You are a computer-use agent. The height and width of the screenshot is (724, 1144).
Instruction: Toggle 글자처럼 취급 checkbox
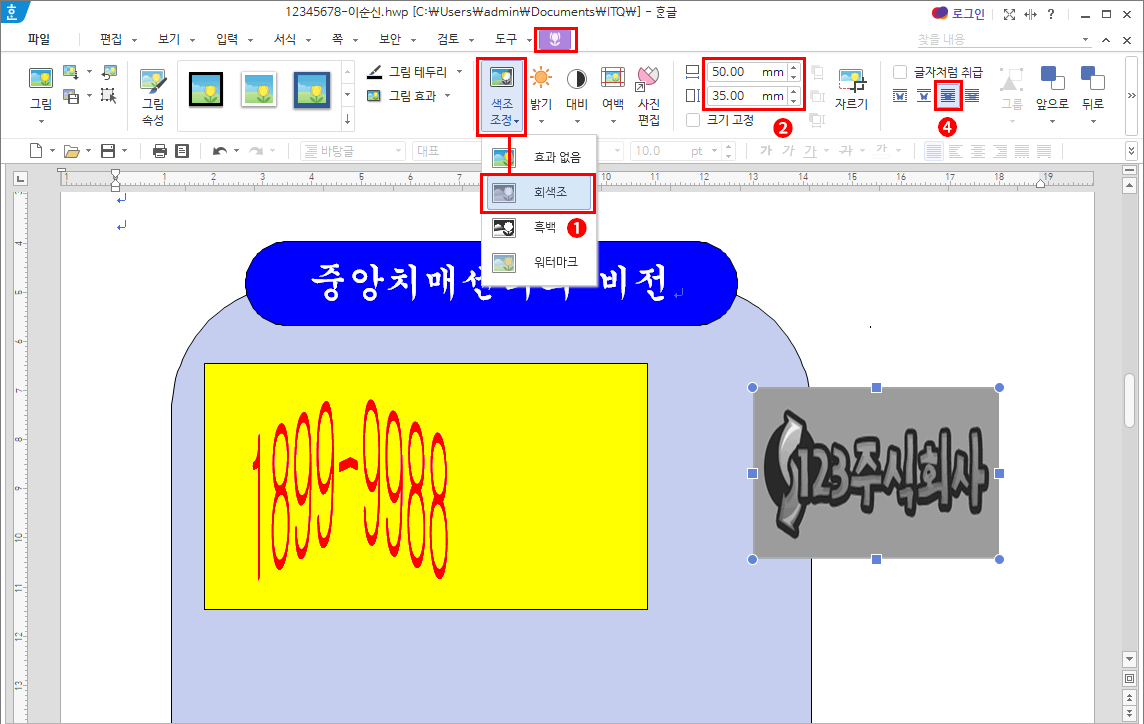(x=900, y=72)
